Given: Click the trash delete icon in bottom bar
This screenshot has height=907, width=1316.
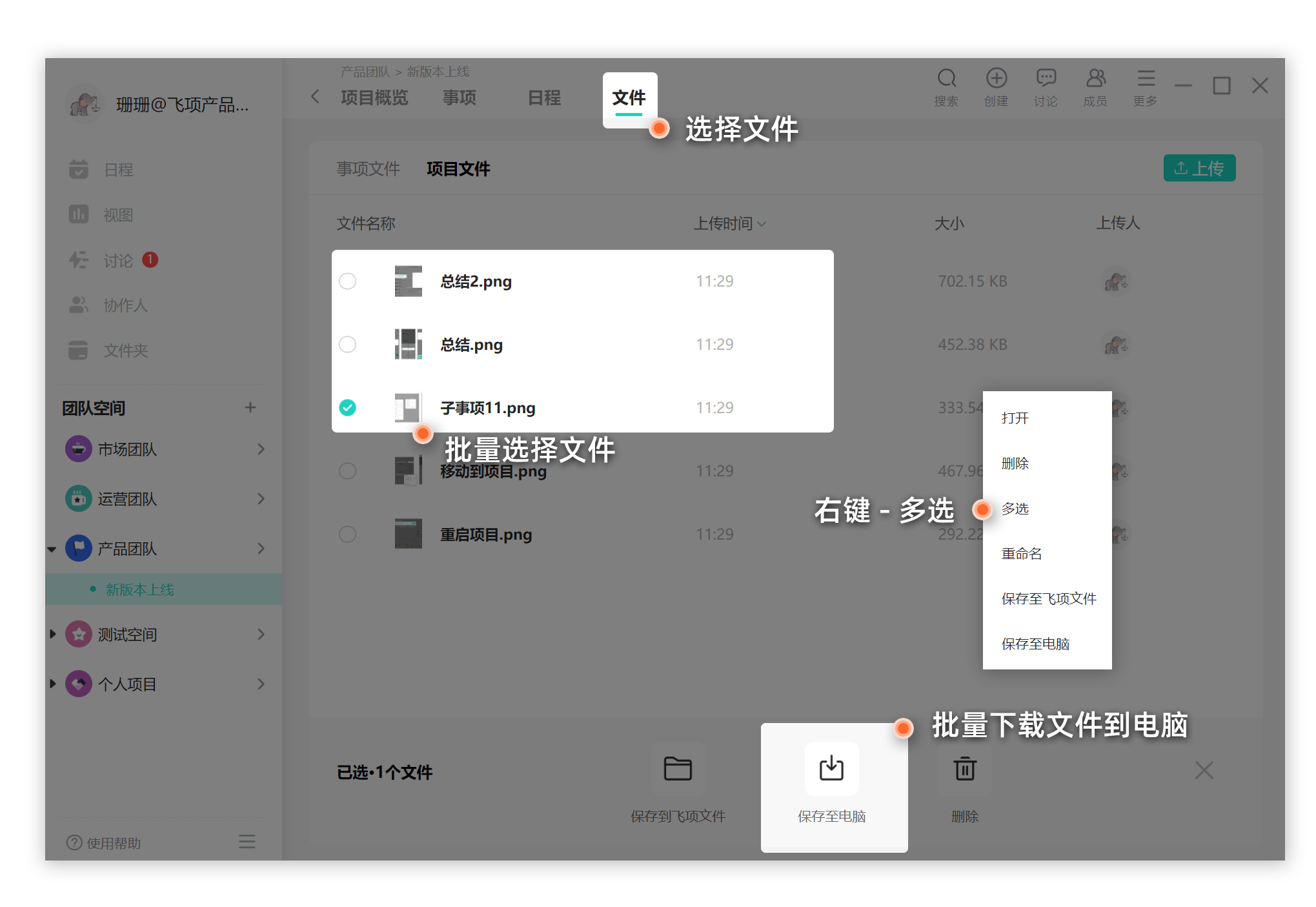Looking at the screenshot, I should 965,769.
